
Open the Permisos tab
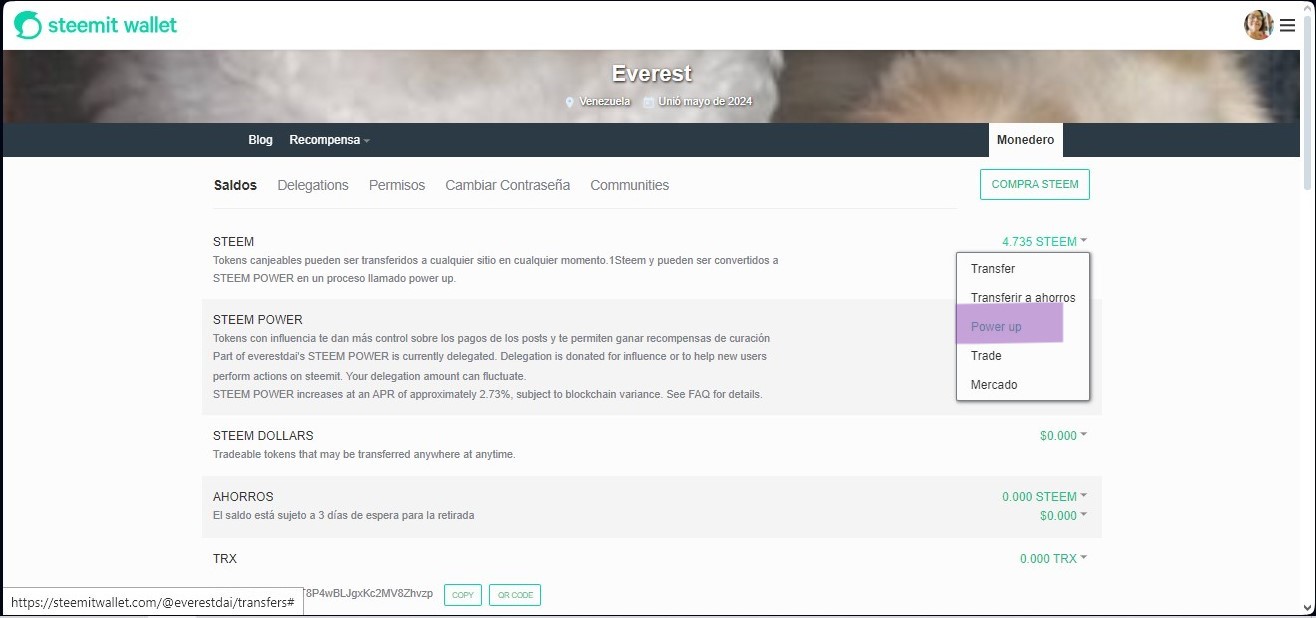(397, 185)
